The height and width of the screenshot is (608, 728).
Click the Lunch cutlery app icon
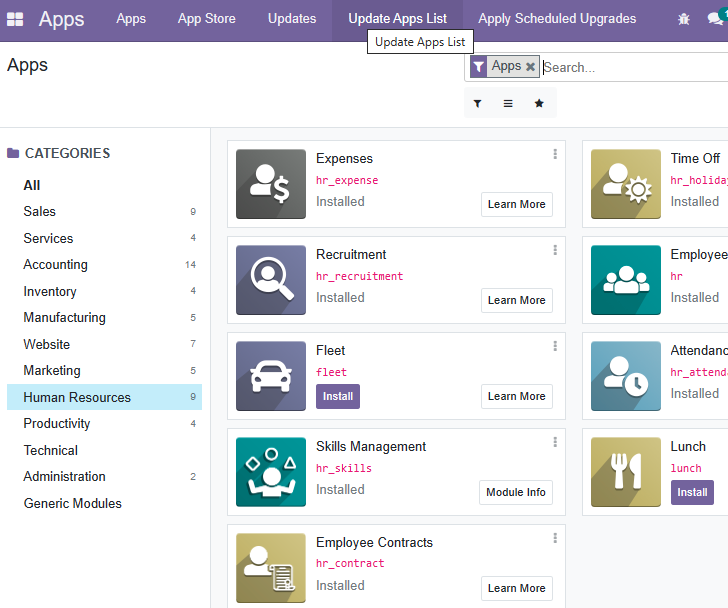[625, 472]
